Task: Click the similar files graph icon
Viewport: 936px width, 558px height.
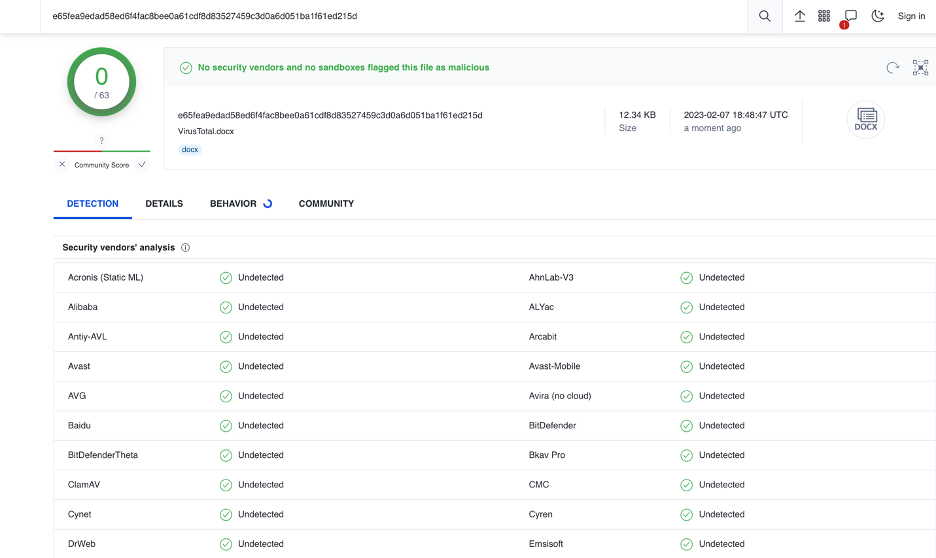Action: pyautogui.click(x=920, y=67)
